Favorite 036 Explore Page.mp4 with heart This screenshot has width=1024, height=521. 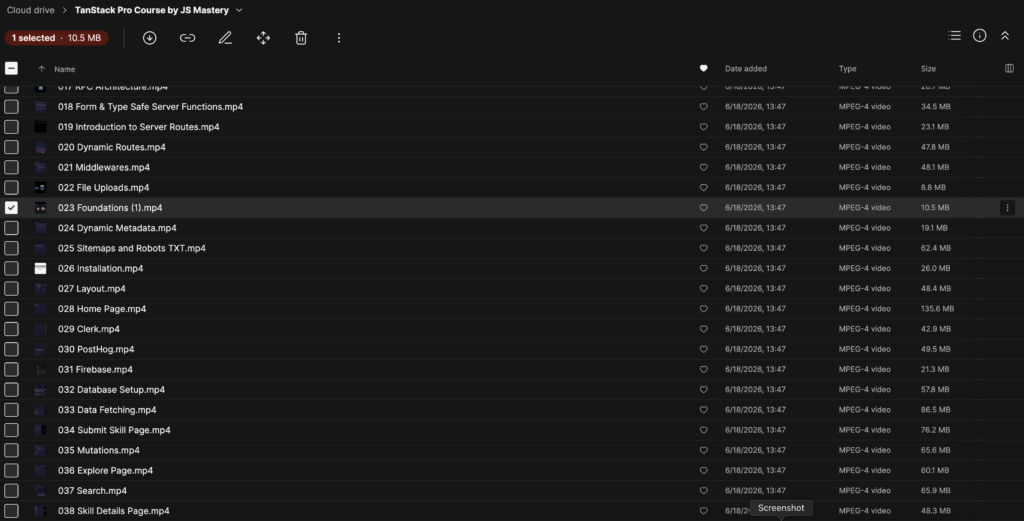703,471
